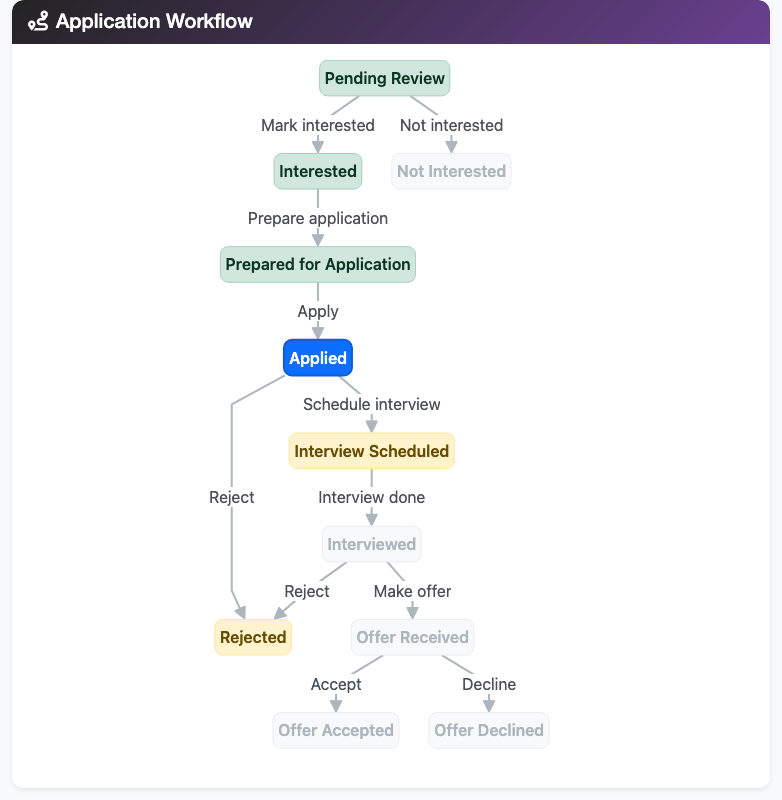Select the yellow Rejected node
The width and height of the screenshot is (782, 800).
tap(253, 637)
